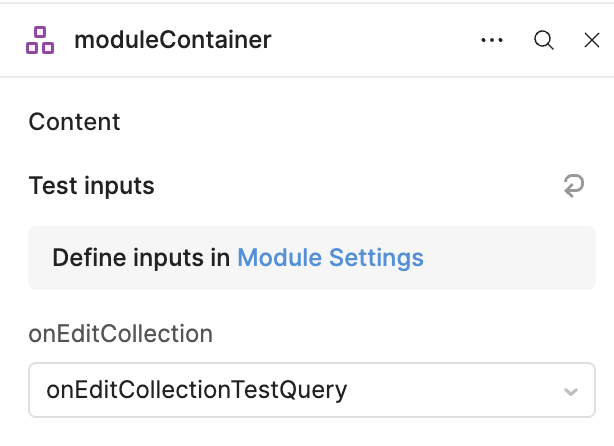Click the purple module component icon

click(40, 40)
